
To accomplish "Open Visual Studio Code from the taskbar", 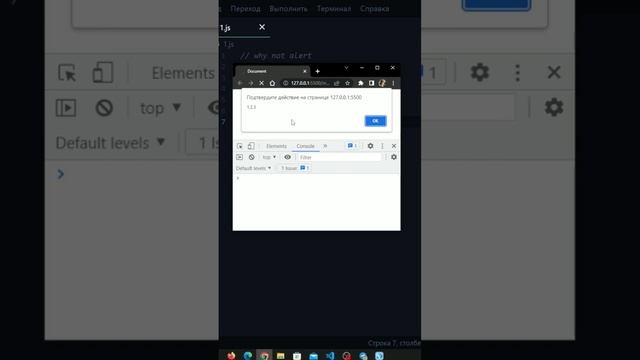I will (330, 356).
